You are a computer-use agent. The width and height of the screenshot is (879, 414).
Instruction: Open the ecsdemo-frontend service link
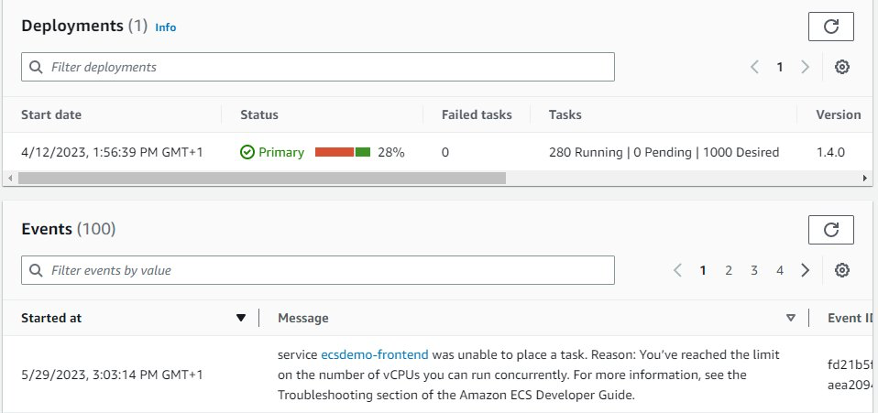tap(374, 355)
